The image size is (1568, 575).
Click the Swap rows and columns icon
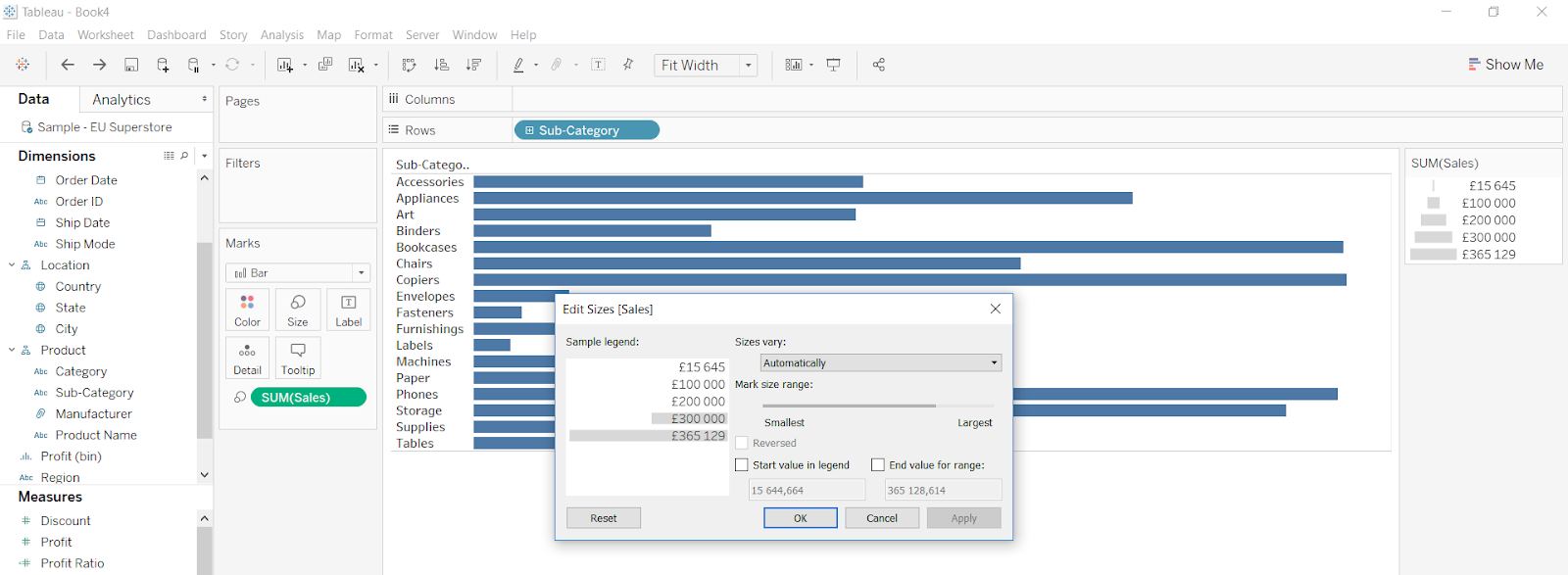(409, 65)
